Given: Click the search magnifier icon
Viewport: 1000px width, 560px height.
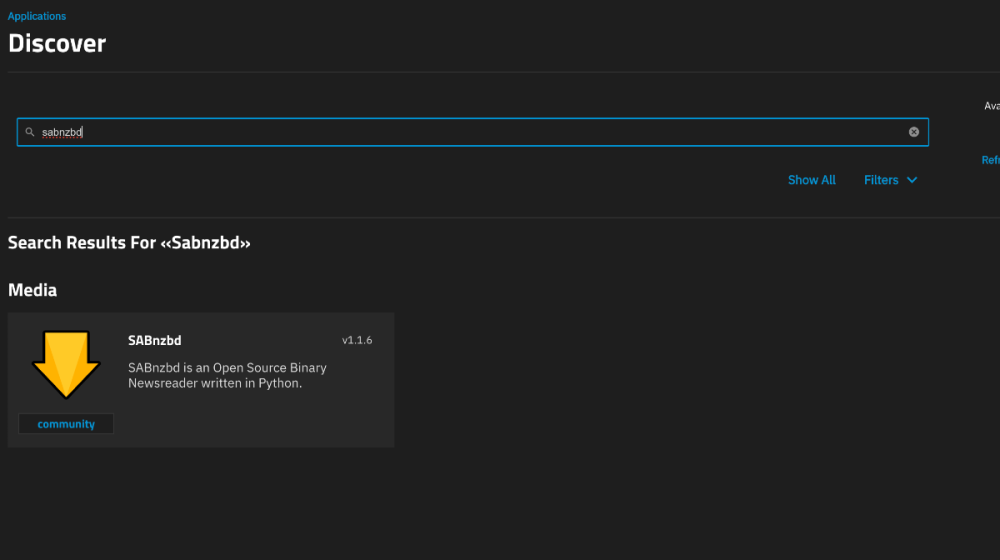Looking at the screenshot, I should [x=29, y=132].
